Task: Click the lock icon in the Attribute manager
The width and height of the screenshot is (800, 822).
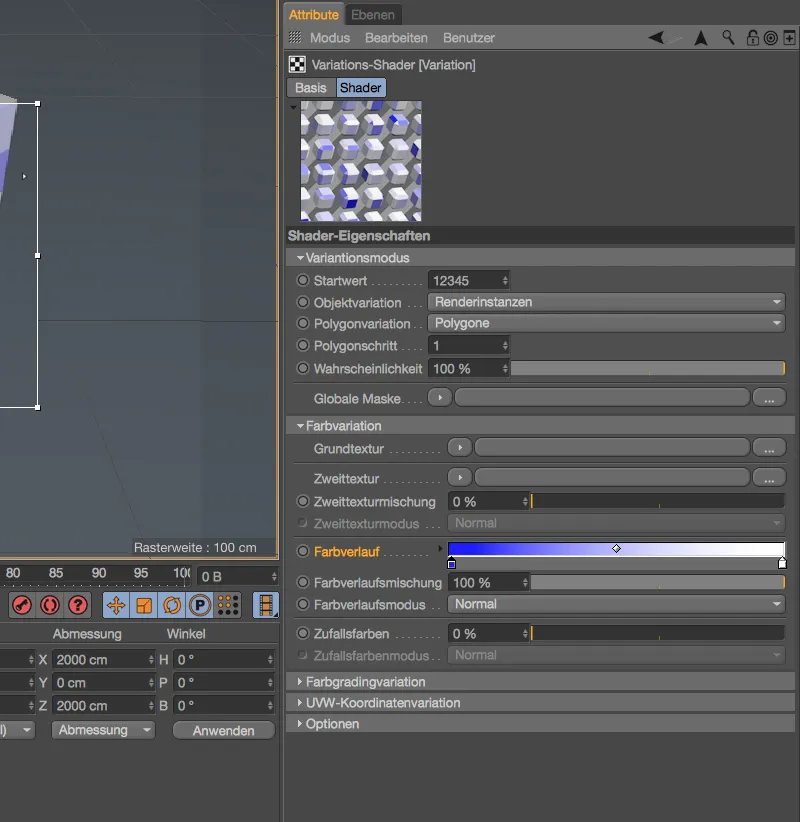Action: [x=752, y=37]
